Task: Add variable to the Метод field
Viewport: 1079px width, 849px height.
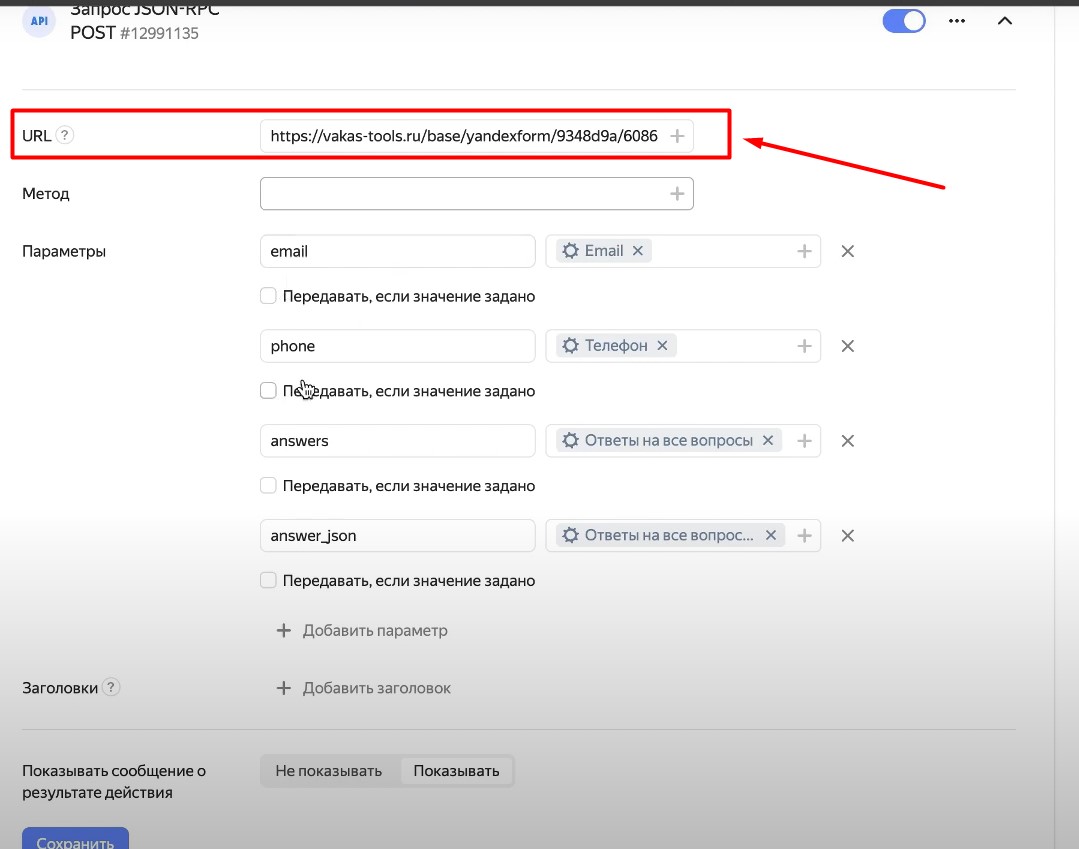Action: pos(677,194)
